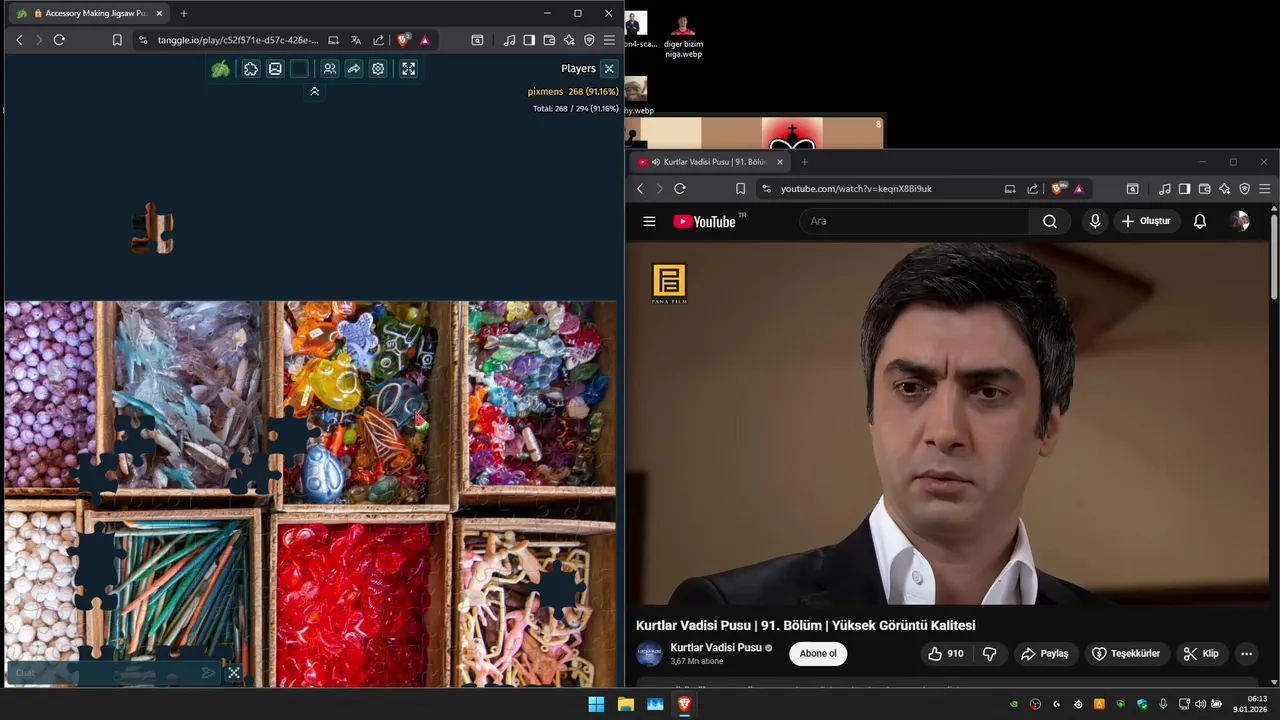Click the Abone ol subscribe button
The image size is (1280, 720).
[x=818, y=654]
